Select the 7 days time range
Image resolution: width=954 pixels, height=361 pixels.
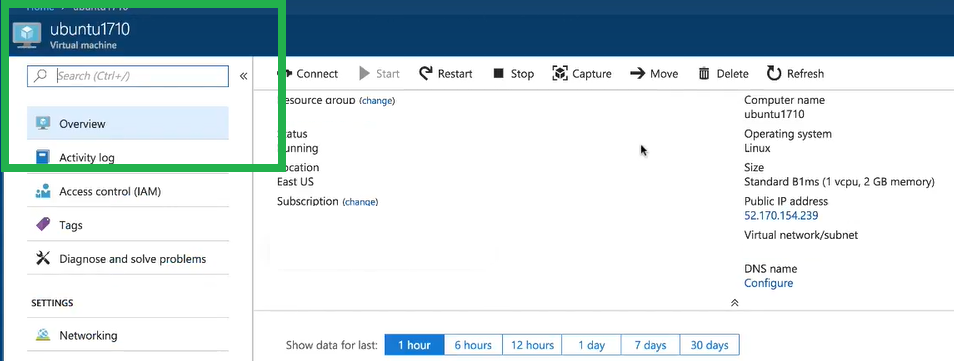650,345
